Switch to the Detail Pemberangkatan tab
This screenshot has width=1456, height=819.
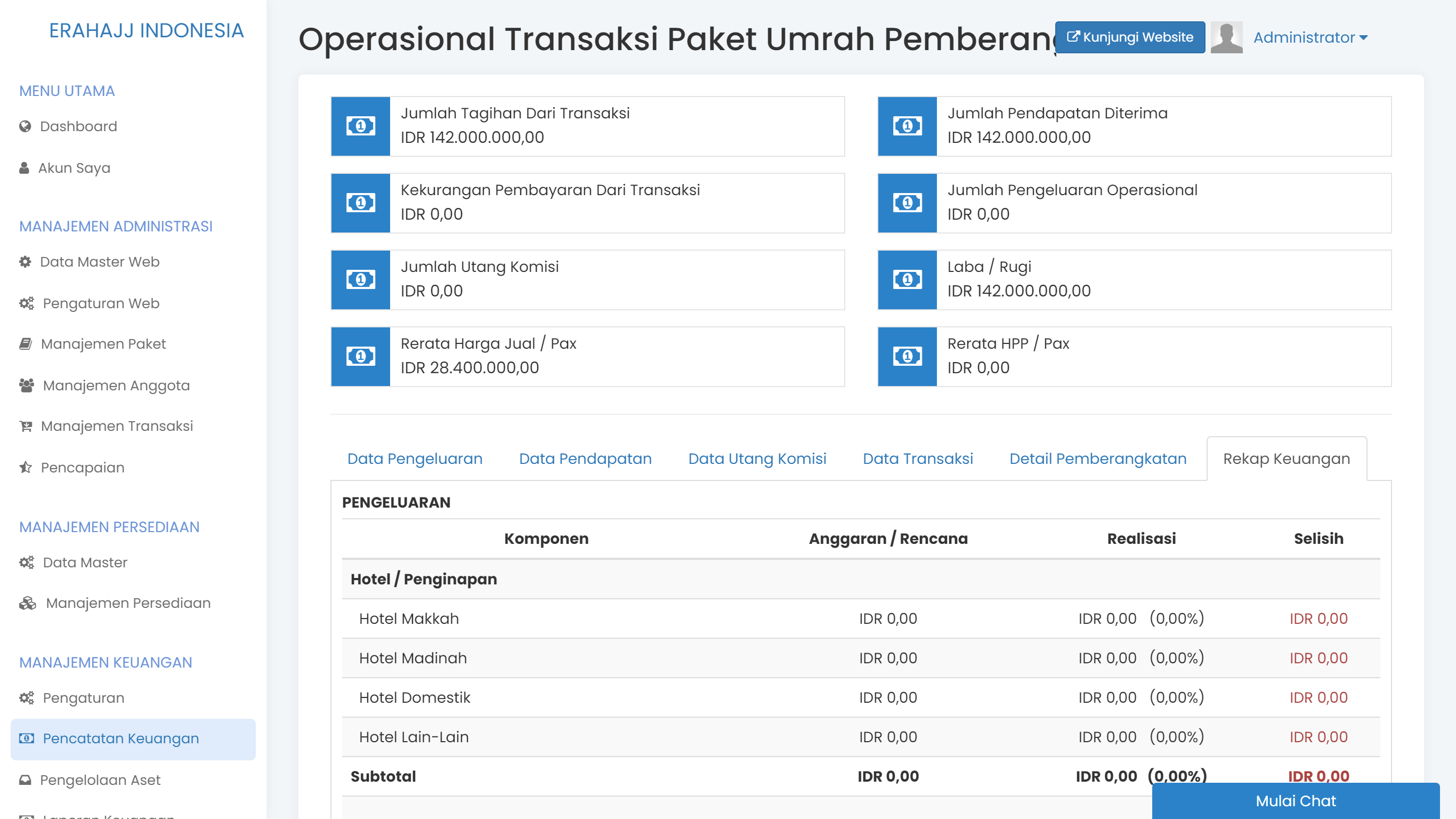pos(1098,459)
